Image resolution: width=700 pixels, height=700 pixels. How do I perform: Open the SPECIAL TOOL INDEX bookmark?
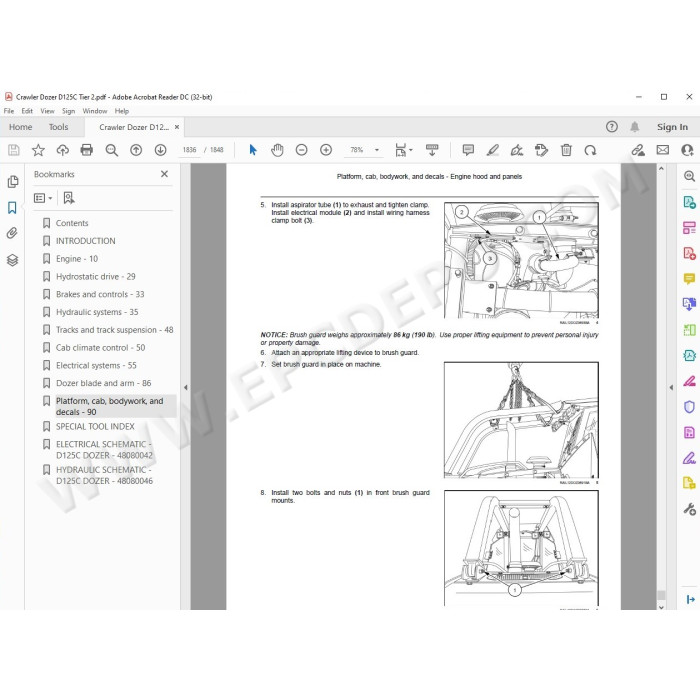point(95,427)
